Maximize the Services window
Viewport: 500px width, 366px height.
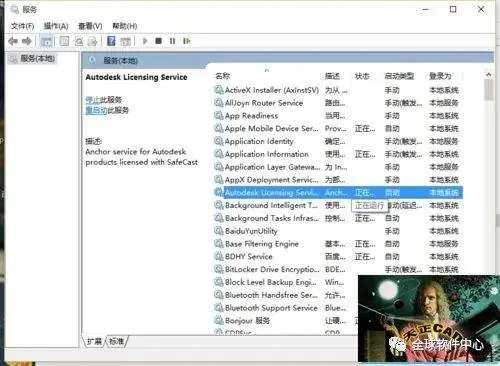[453, 9]
